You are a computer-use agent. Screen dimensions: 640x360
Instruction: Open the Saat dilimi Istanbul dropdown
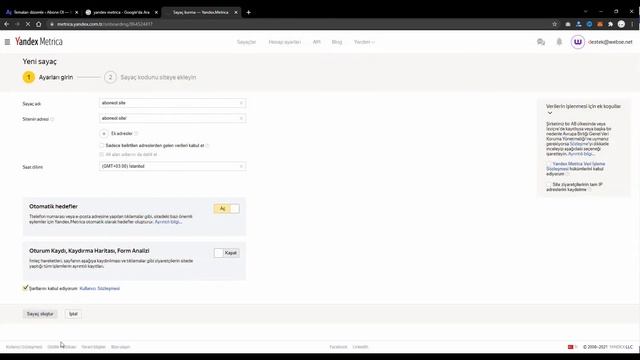pos(172,166)
